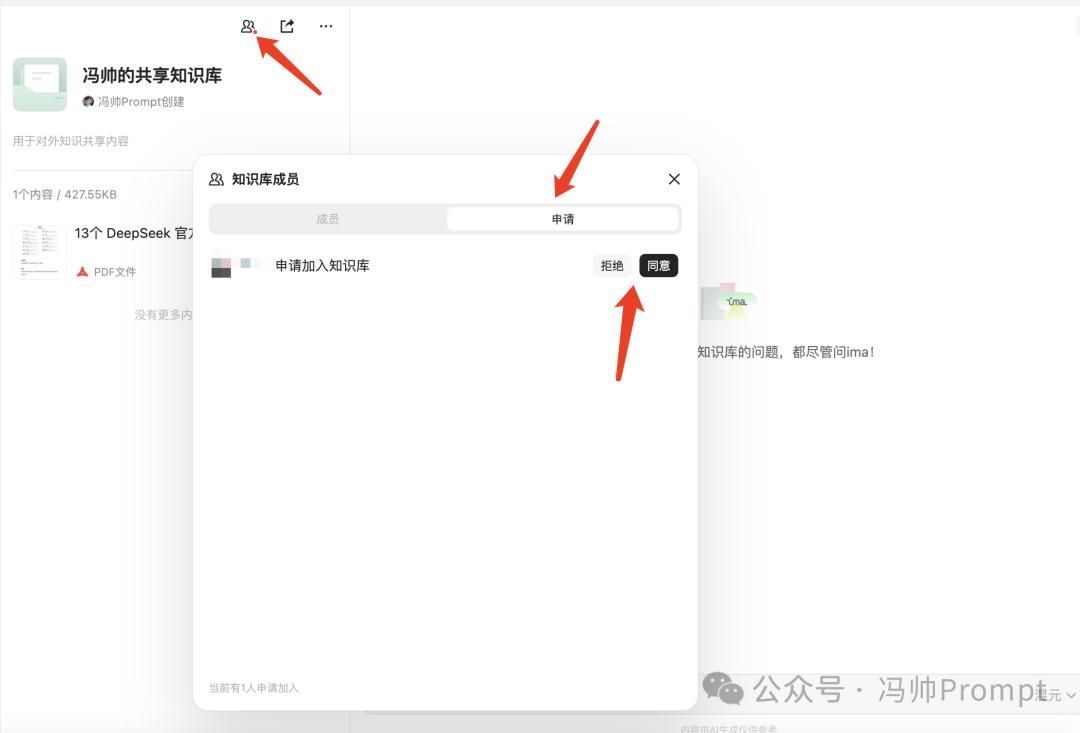This screenshot has height=733, width=1080.
Task: Click the share knowledge base icon
Action: (287, 26)
